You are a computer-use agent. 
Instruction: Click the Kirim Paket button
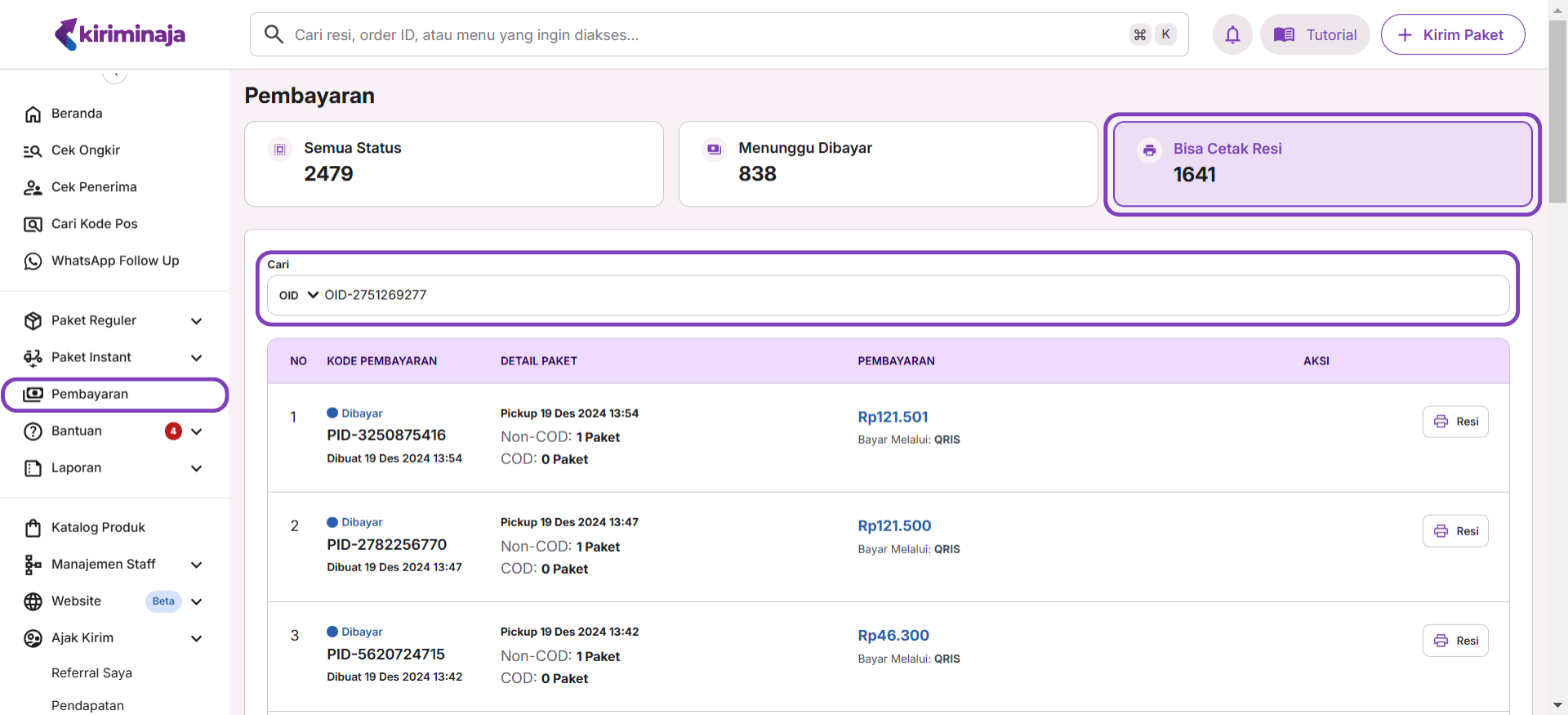point(1452,34)
